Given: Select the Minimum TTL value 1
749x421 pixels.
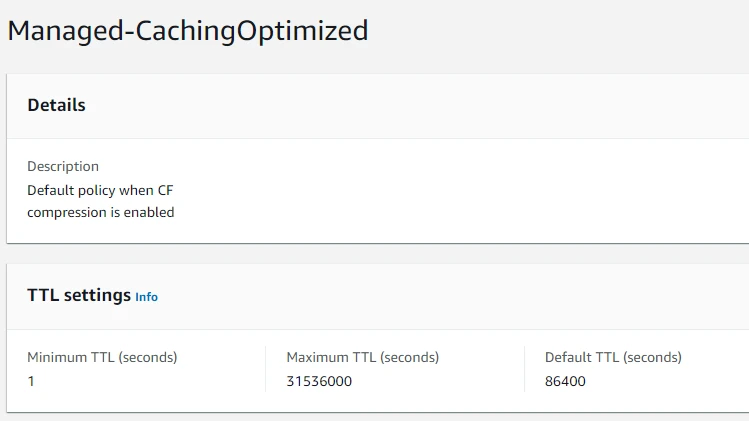Looking at the screenshot, I should 31,381.
